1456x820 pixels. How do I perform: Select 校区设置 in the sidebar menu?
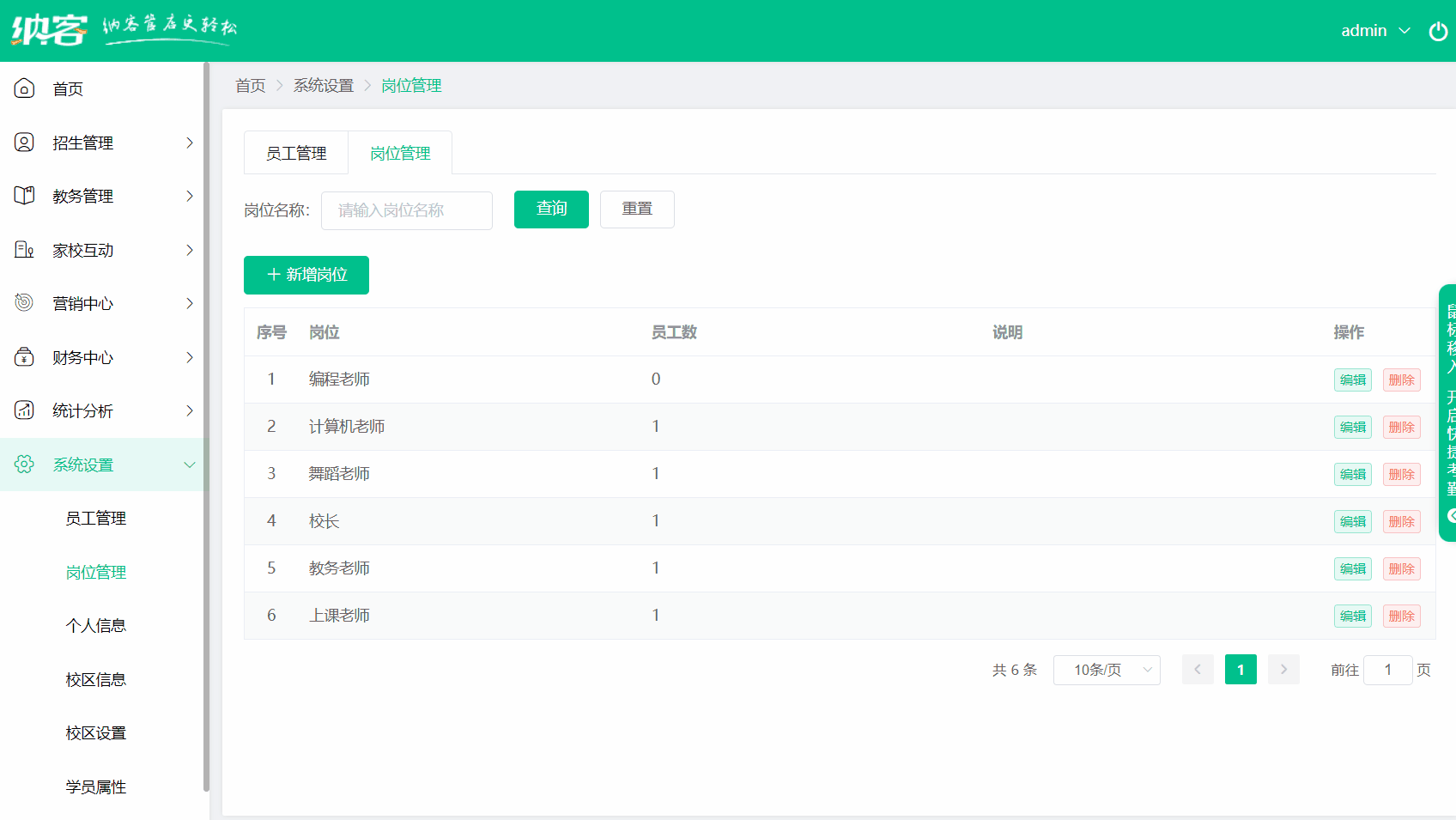point(96,732)
